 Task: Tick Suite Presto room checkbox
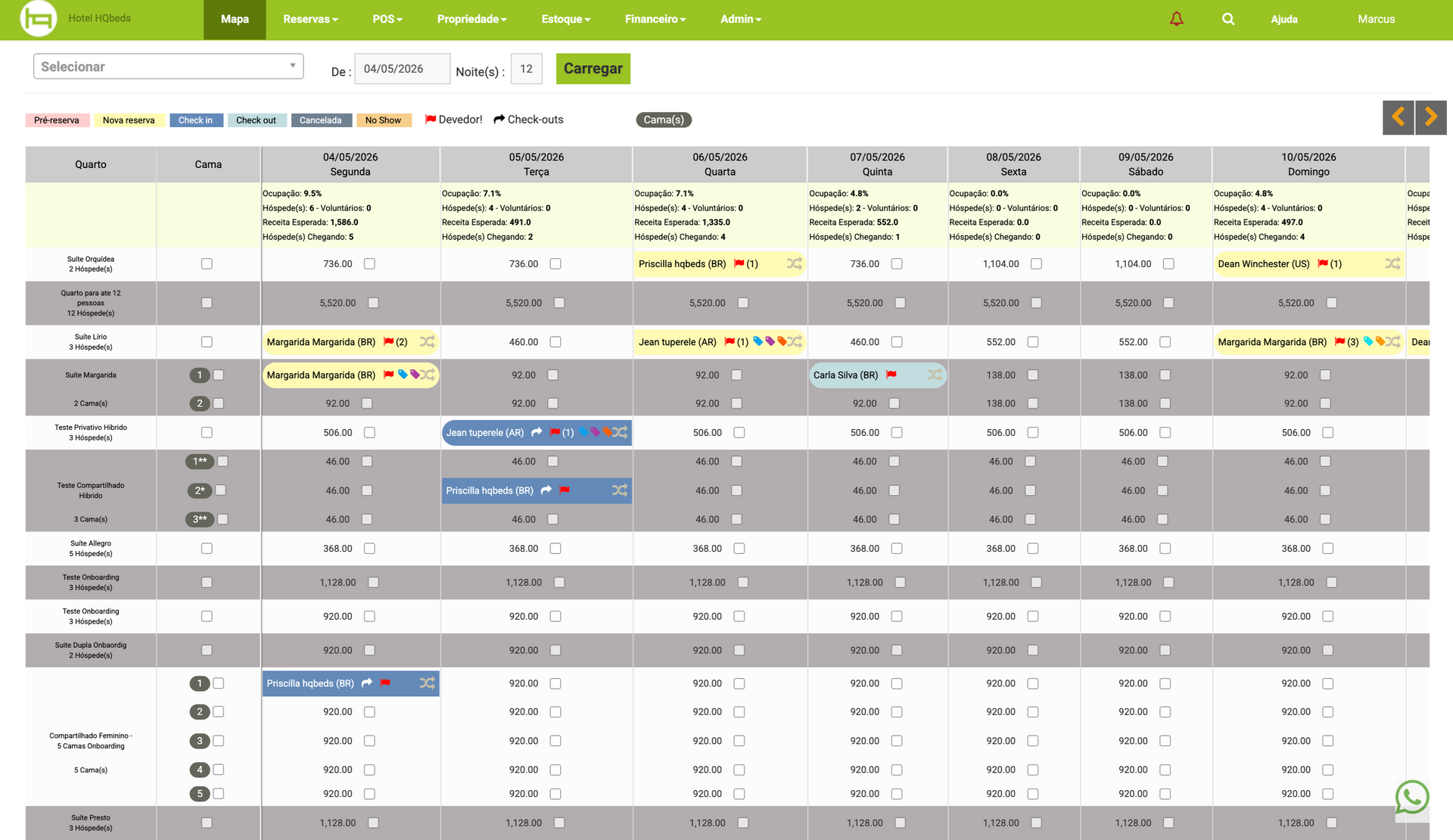click(207, 823)
